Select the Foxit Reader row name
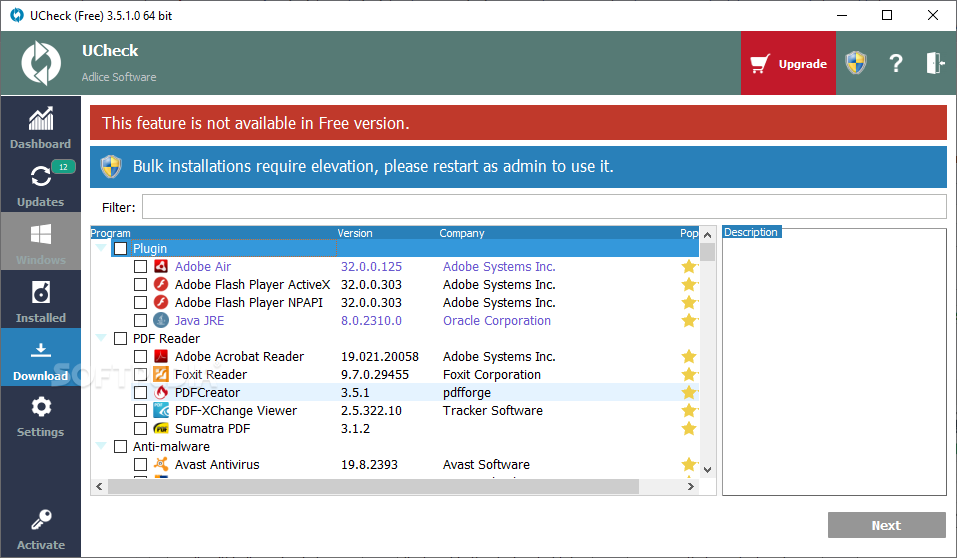This screenshot has height=558, width=957. point(211,374)
